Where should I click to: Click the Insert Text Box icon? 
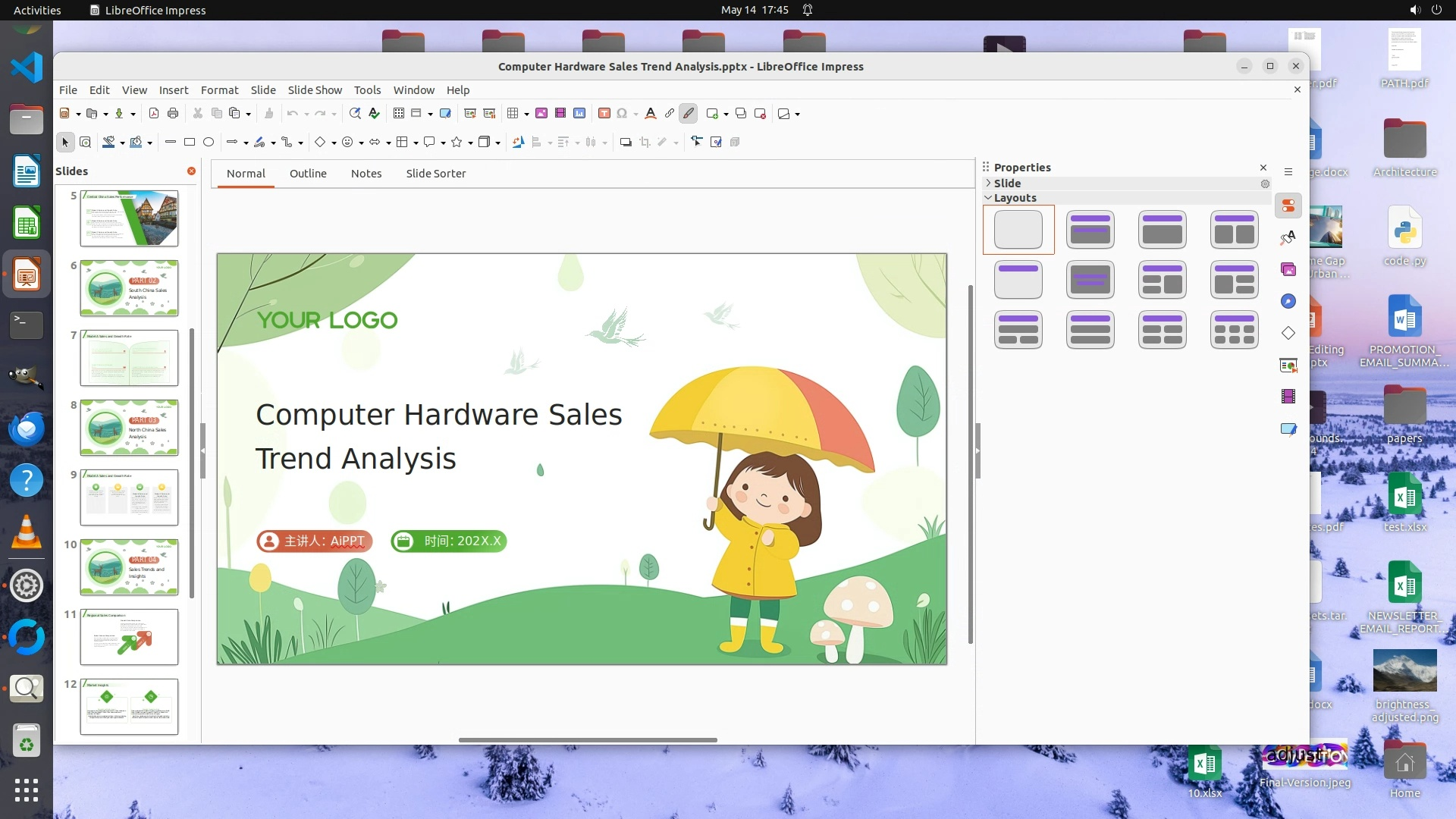[604, 114]
